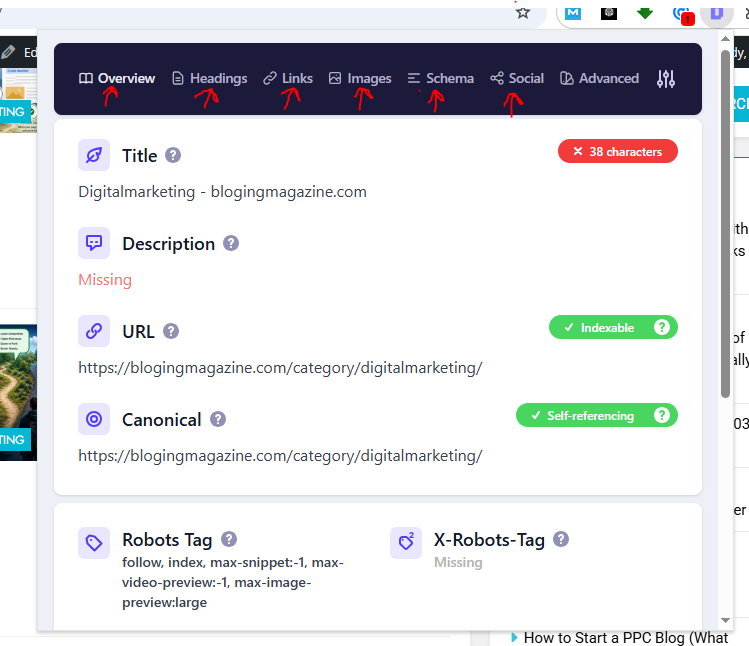Viewport: 749px width, 646px height.
Task: Click the URL chain link icon
Action: pyautogui.click(x=94, y=331)
